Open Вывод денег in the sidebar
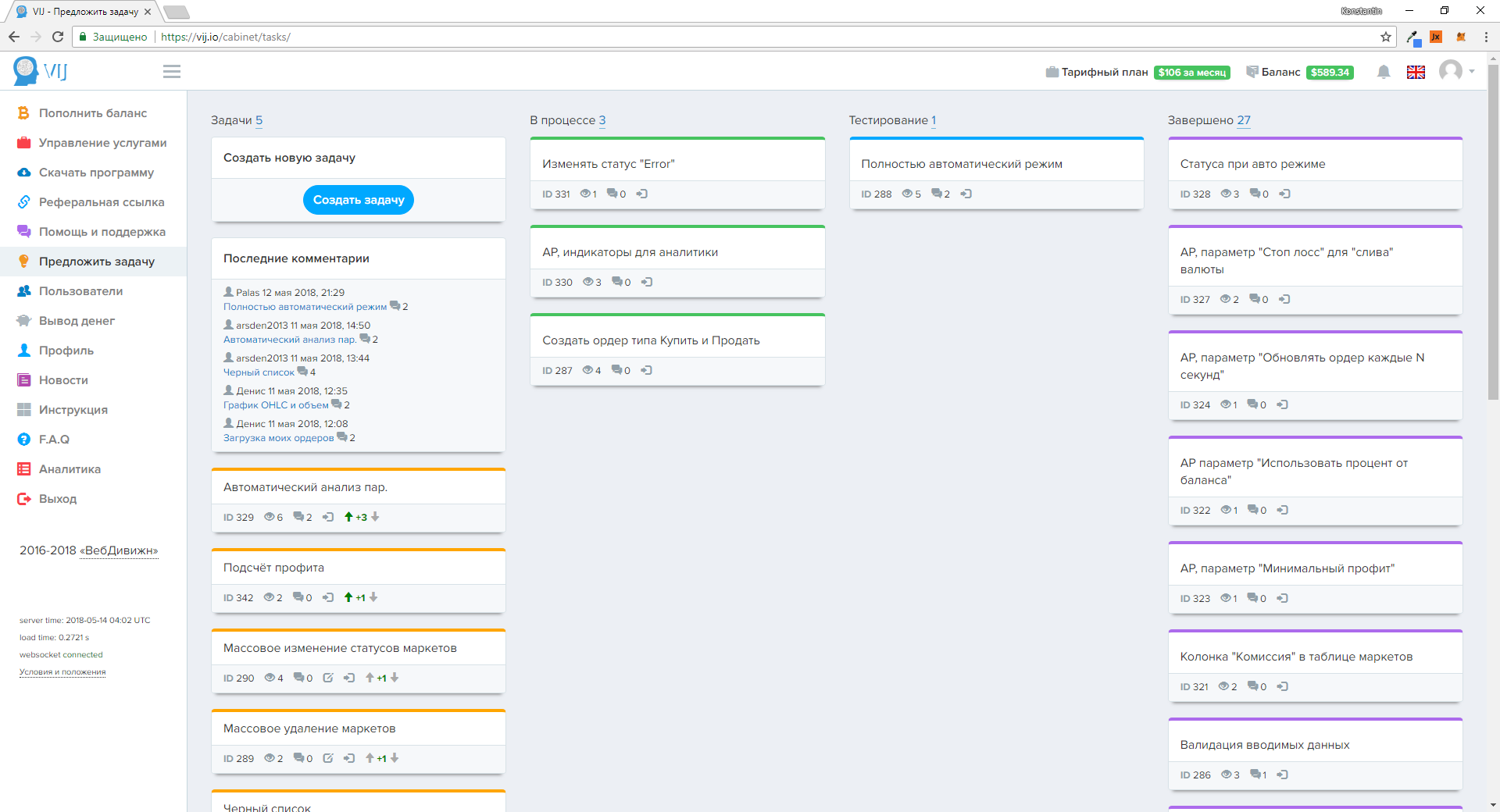This screenshot has height=812, width=1500. point(77,321)
